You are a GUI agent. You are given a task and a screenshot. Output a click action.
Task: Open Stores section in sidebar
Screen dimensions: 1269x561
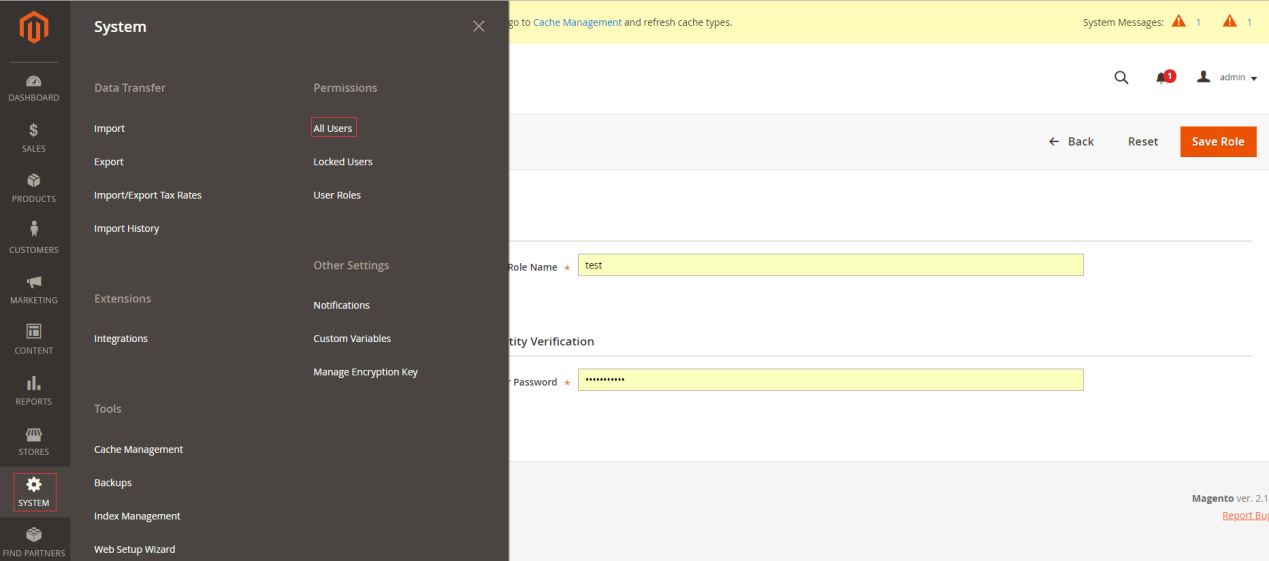(34, 441)
